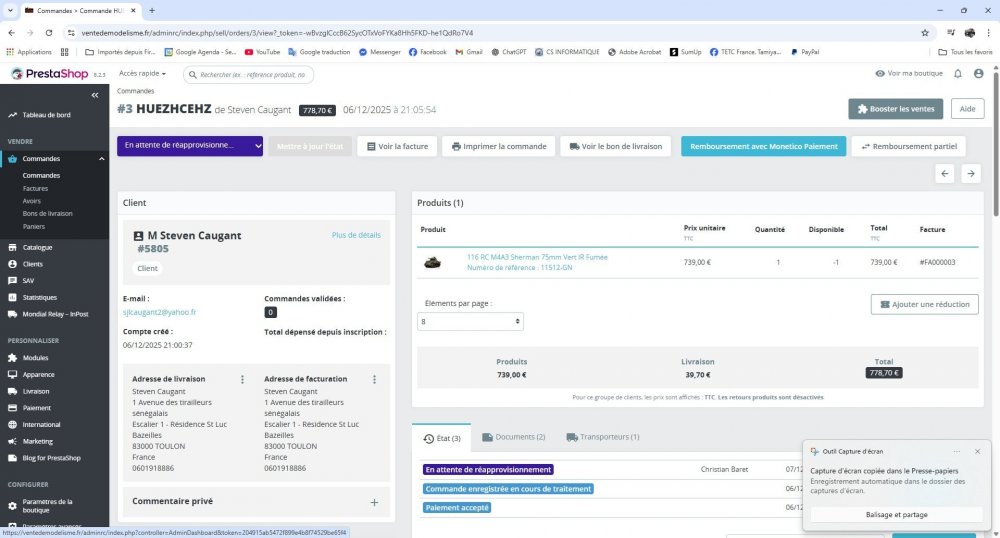Open Adresse de livraison options menu
The height and width of the screenshot is (538, 1000).
tap(242, 379)
